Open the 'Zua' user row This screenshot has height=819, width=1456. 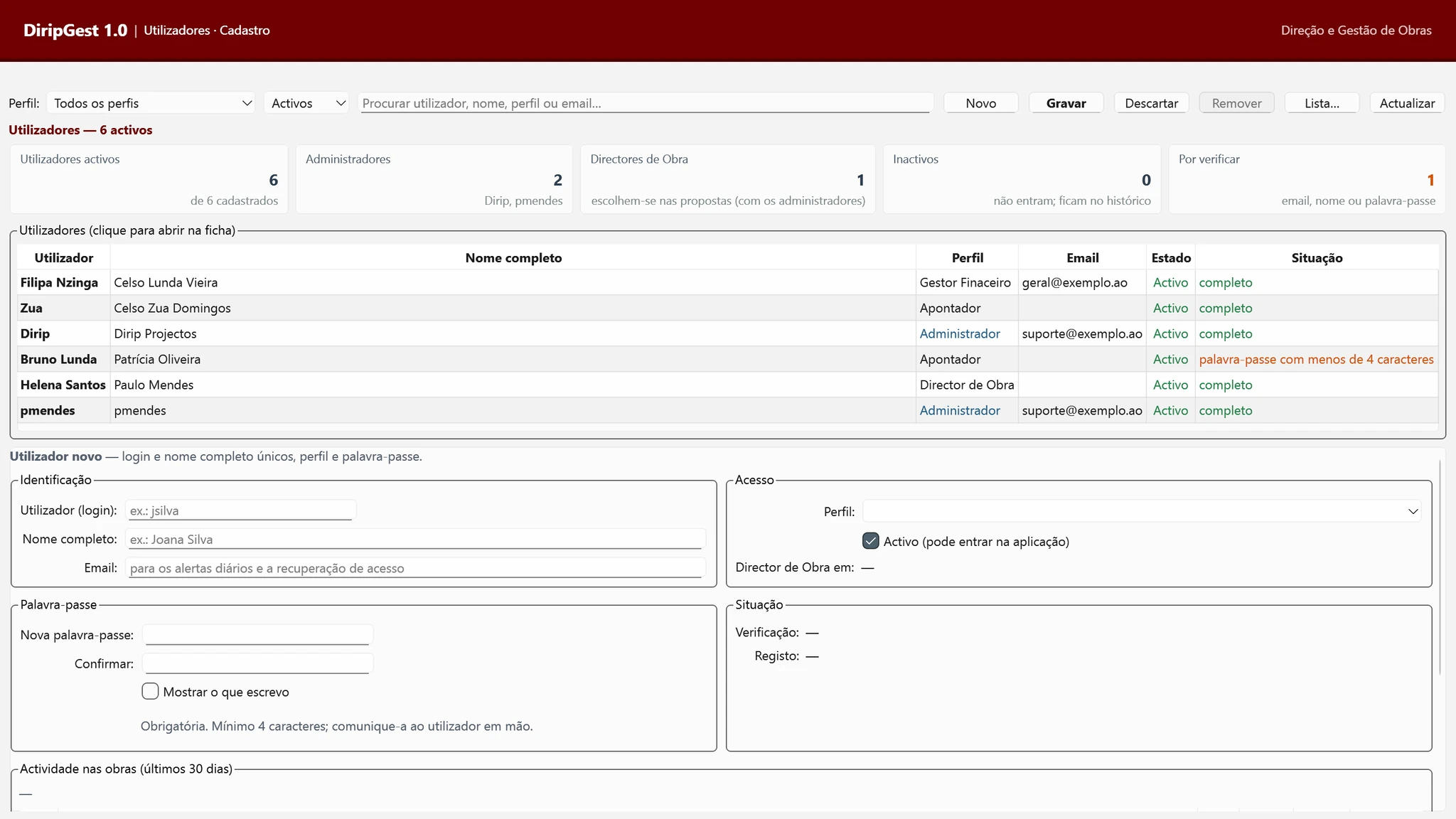point(728,308)
